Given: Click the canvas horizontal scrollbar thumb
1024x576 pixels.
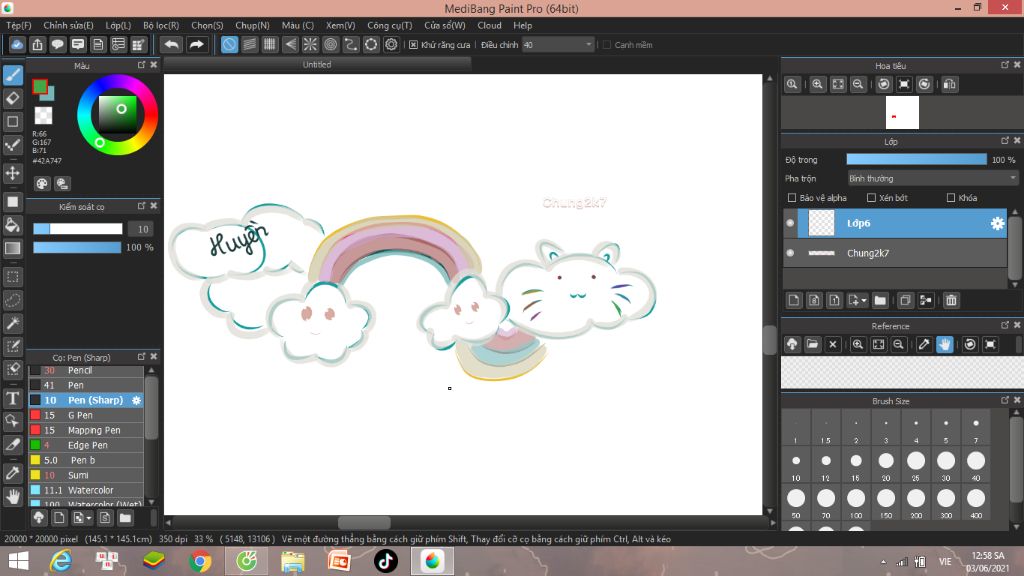Looking at the screenshot, I should point(364,522).
